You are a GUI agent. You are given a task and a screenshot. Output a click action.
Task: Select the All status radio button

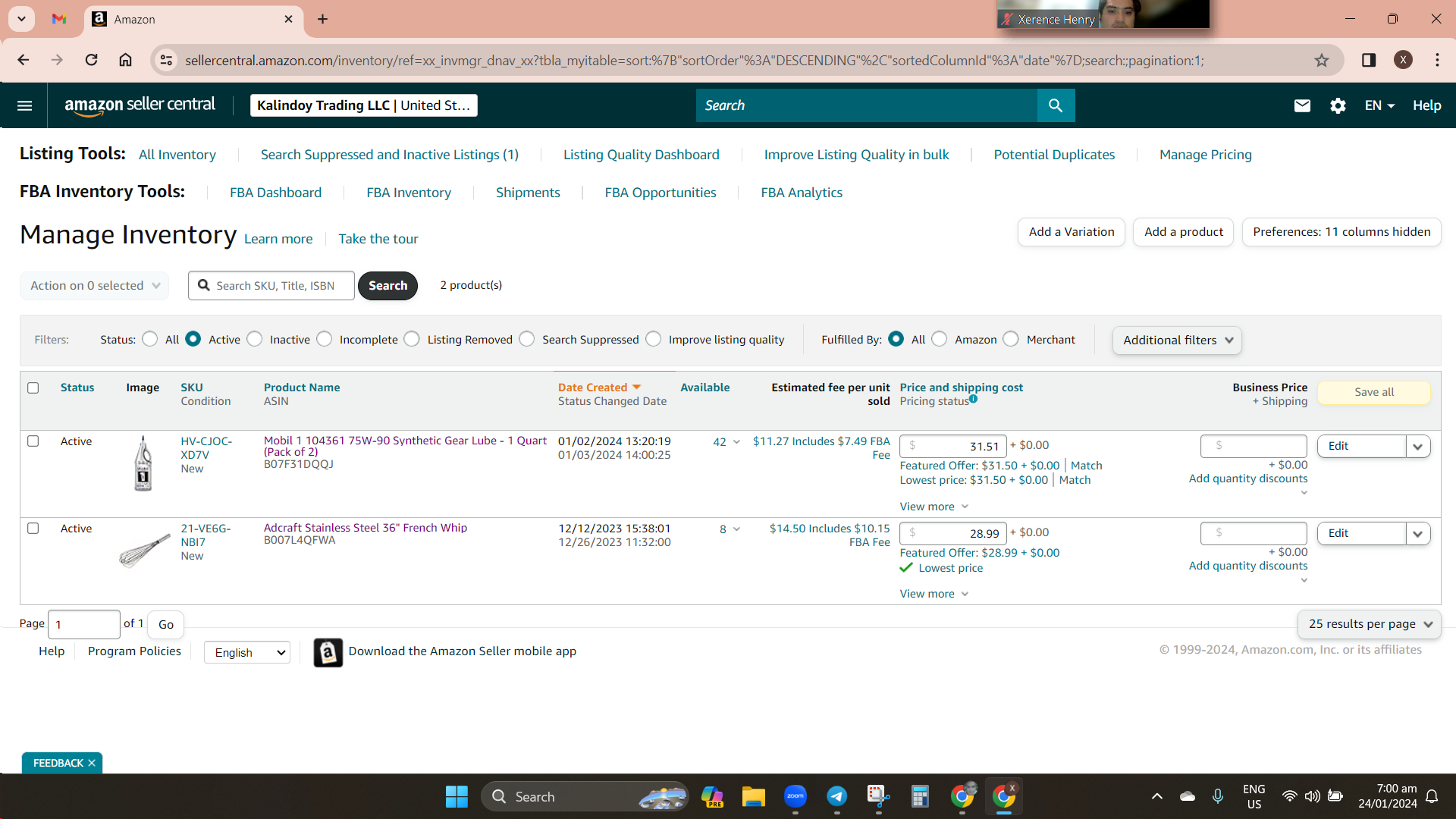click(x=150, y=339)
